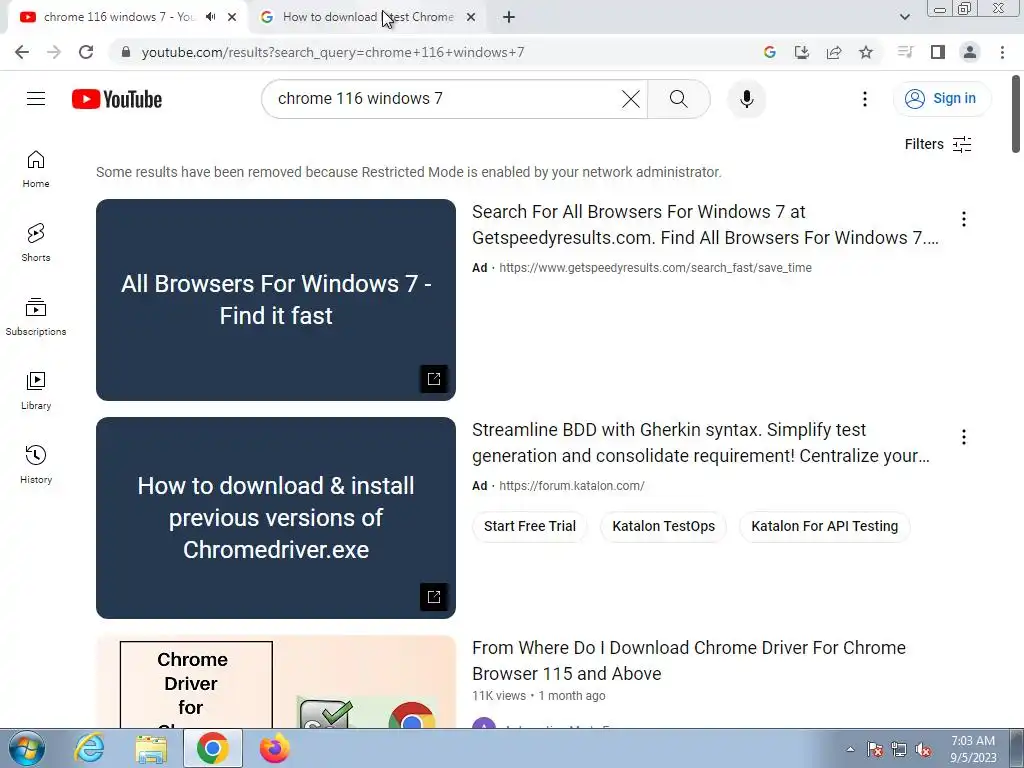The width and height of the screenshot is (1024, 768).
Task: Open Chrome profile avatar
Action: (970, 52)
